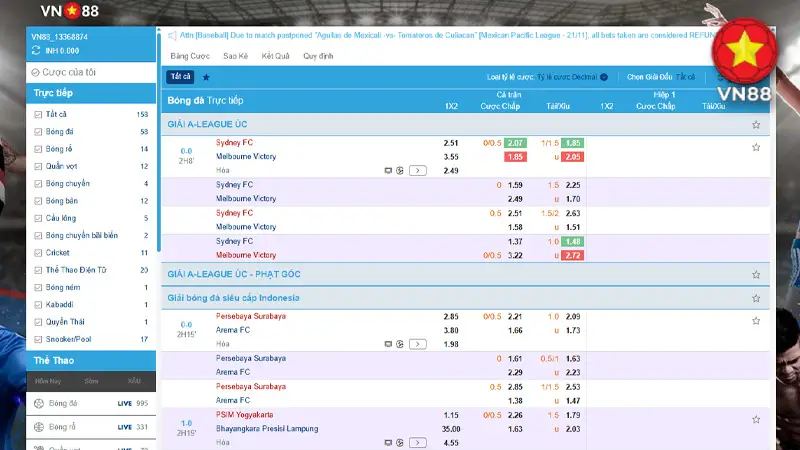Open live TV icon for Sydney FC match
Image resolution: width=800 pixels, height=450 pixels.
coord(389,171)
